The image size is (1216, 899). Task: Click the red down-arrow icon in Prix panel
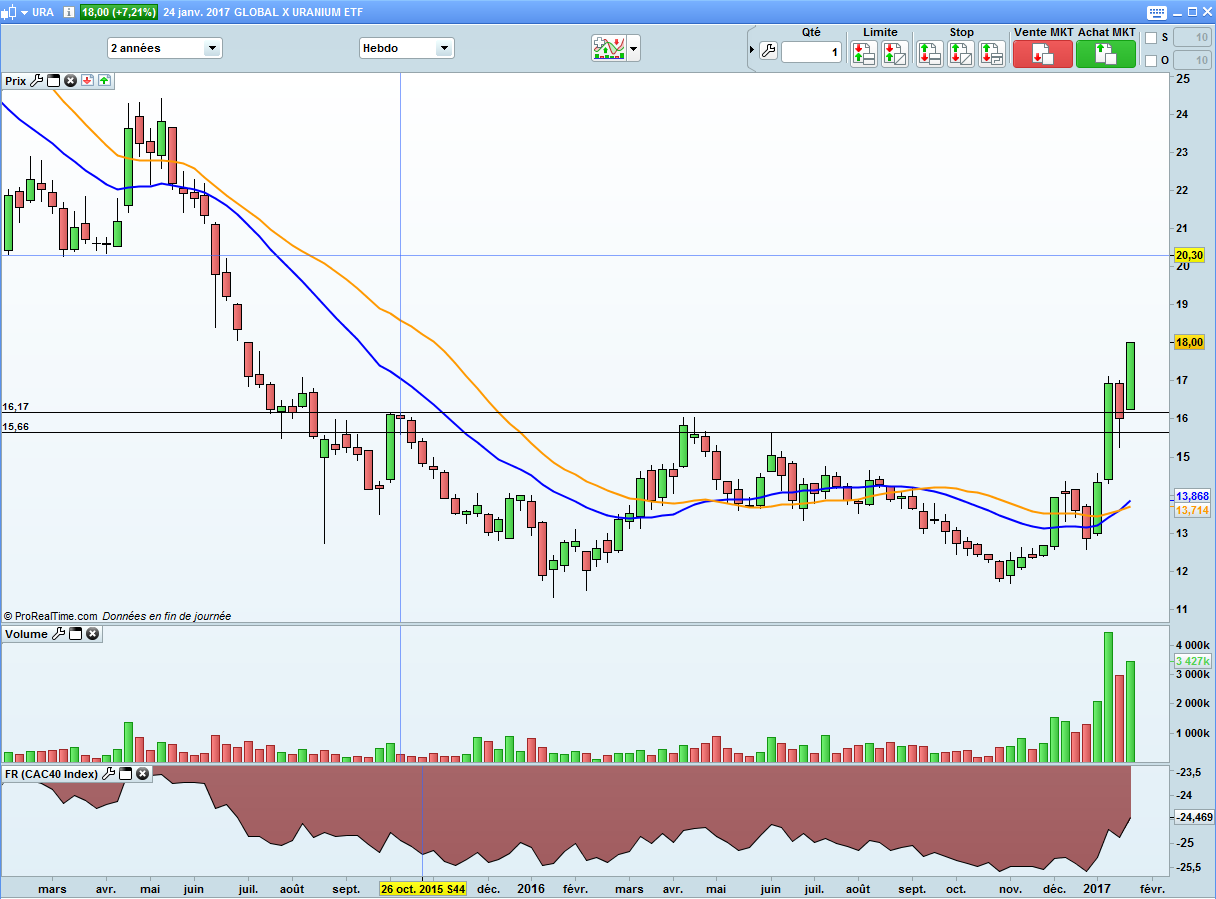pyautogui.click(x=87, y=81)
